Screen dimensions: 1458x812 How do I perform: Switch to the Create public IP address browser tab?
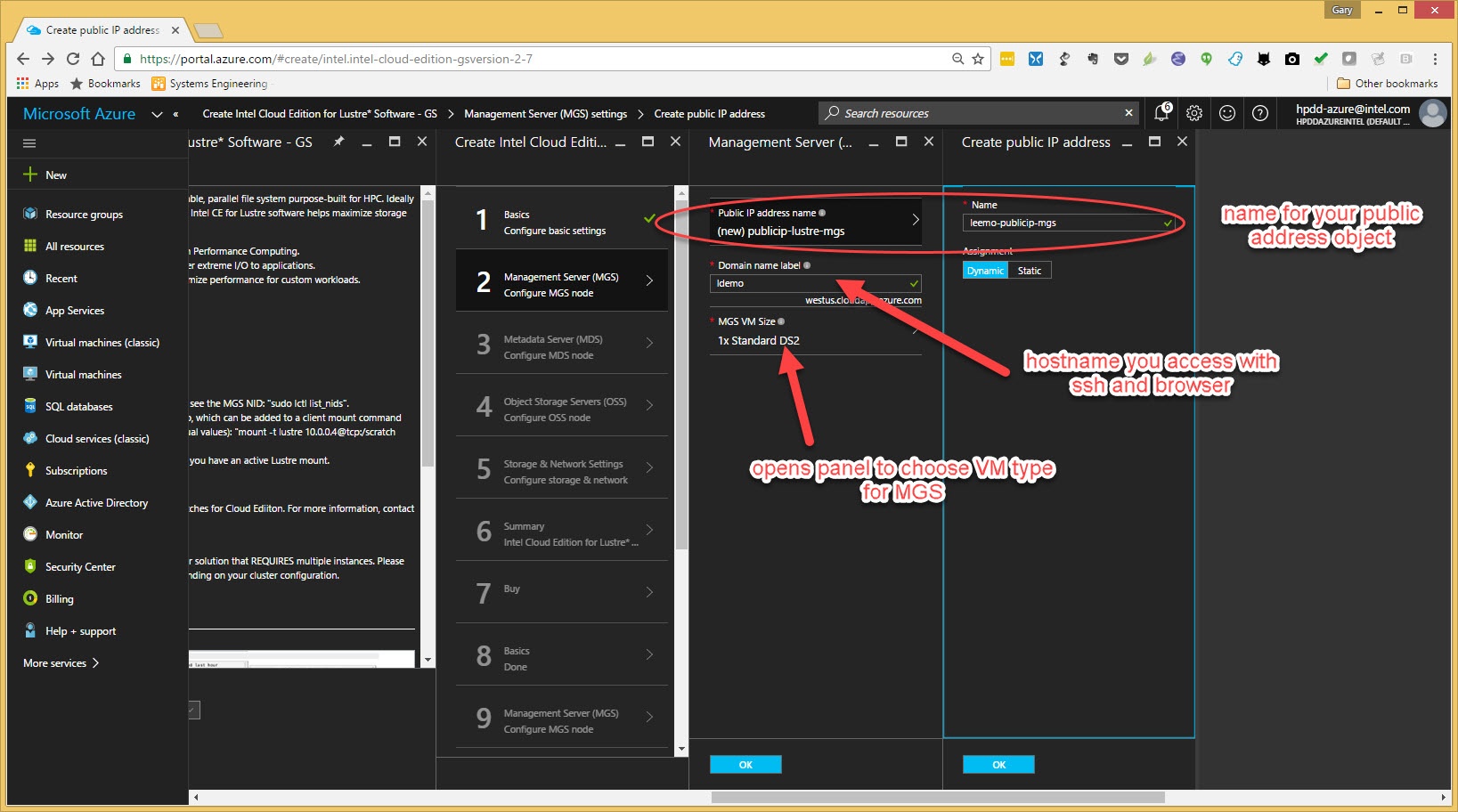(102, 30)
